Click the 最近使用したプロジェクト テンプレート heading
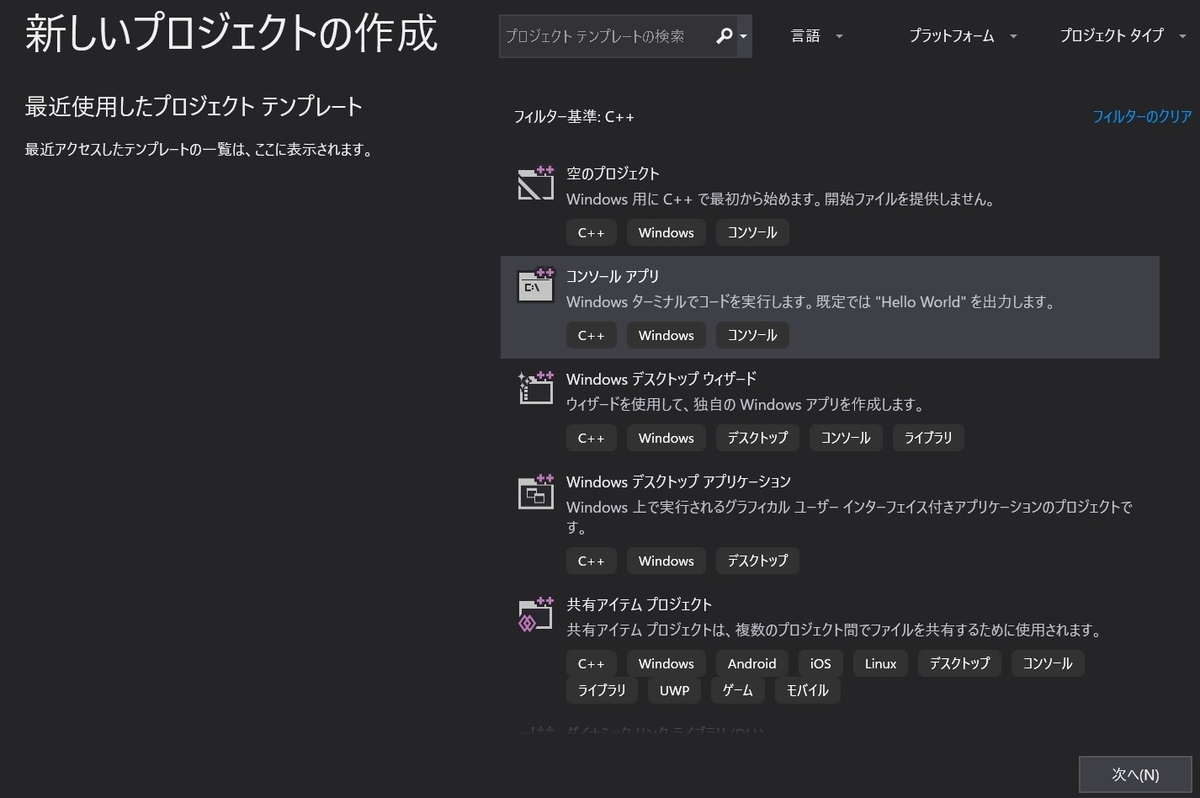The height and width of the screenshot is (798, 1200). (193, 106)
